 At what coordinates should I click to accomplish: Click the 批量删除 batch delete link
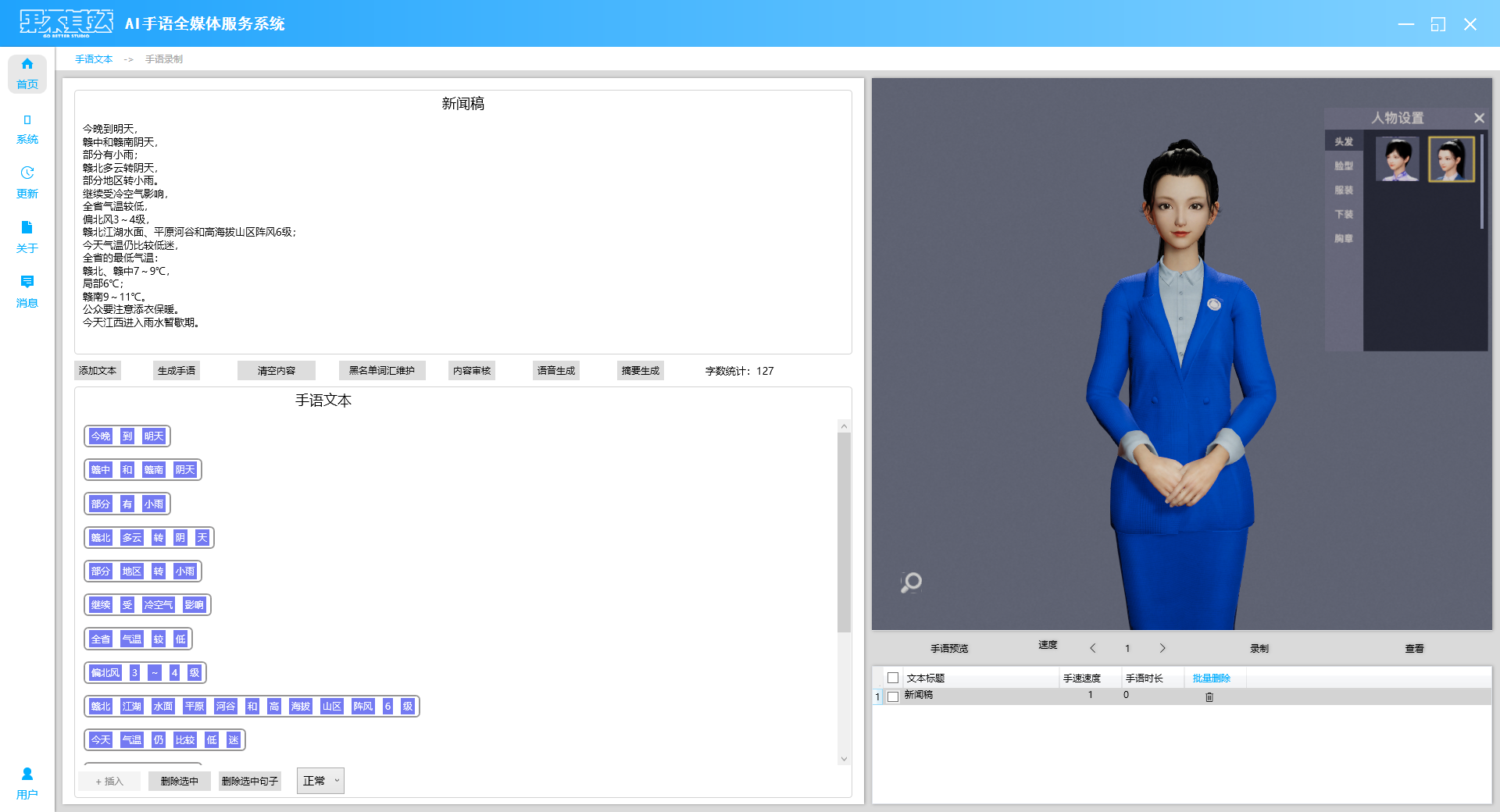pyautogui.click(x=1211, y=678)
